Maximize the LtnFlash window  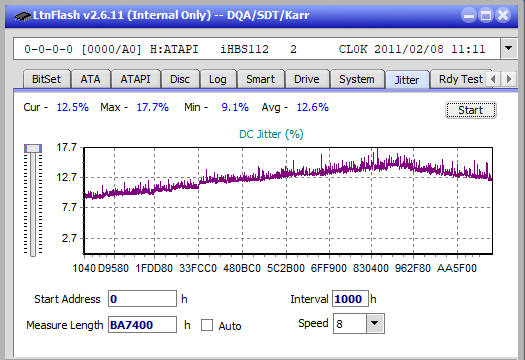(486, 15)
